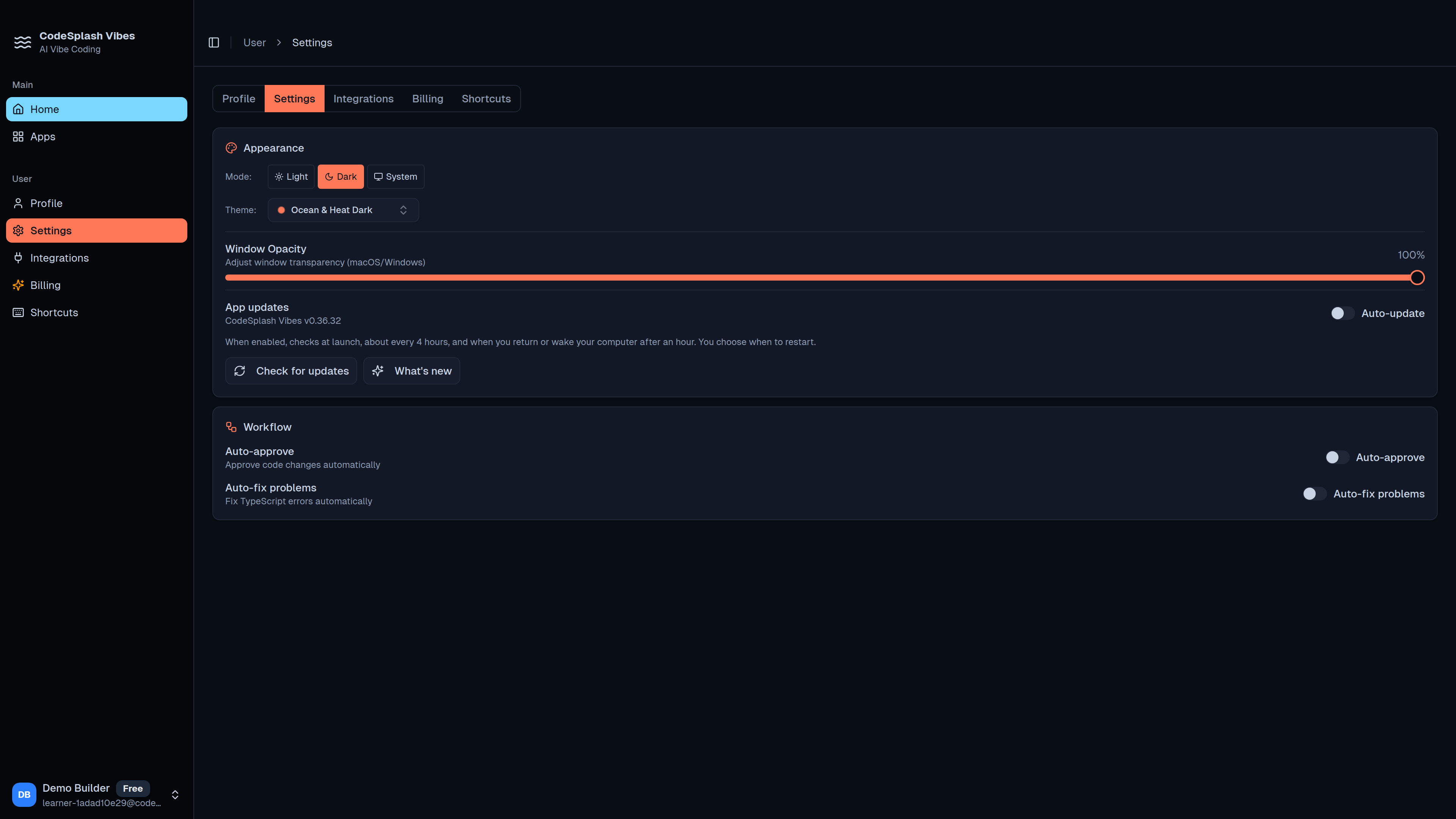1456x819 pixels.
Task: Click the sparkles icon on What's new
Action: (x=378, y=371)
